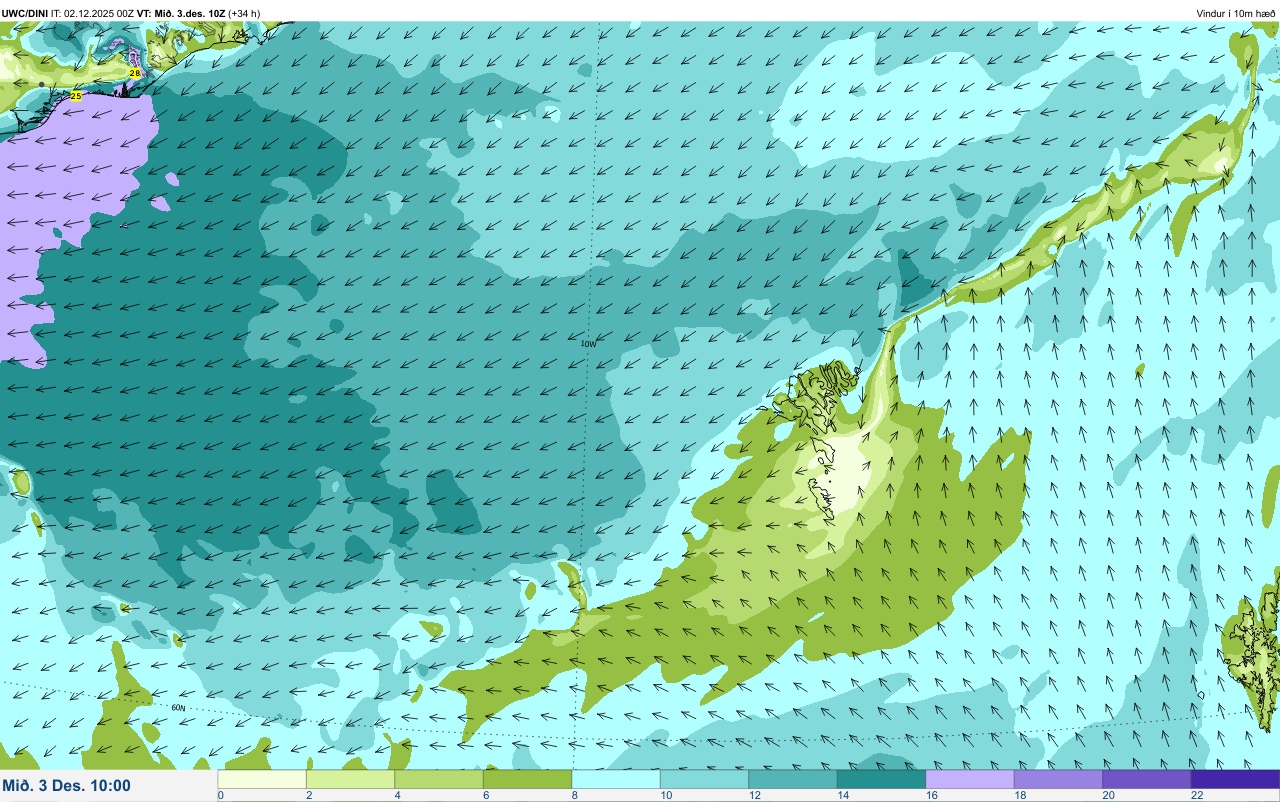Click the yellow wind marker labeled 28
The height and width of the screenshot is (802, 1280).
pyautogui.click(x=134, y=73)
